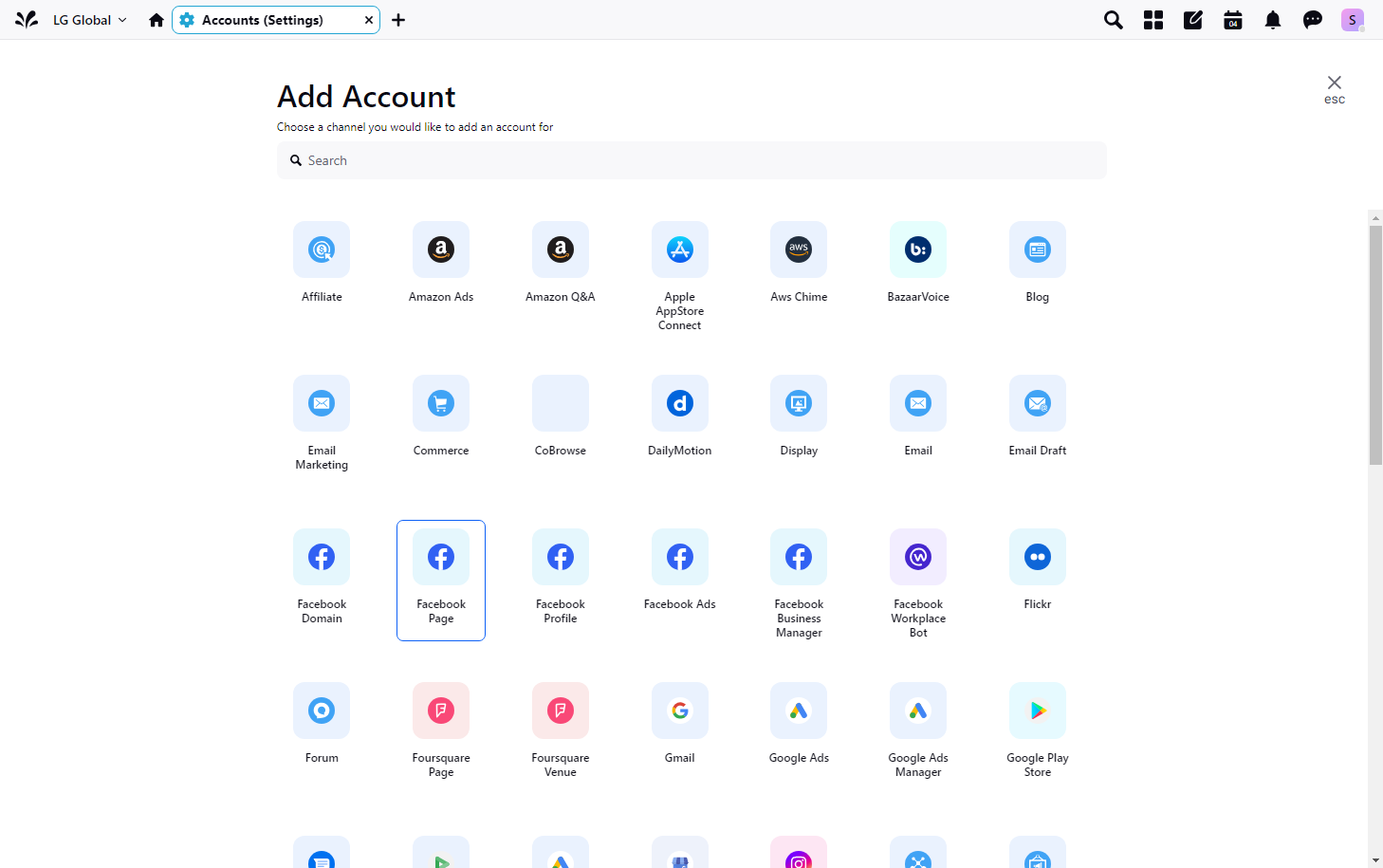This screenshot has height=868, width=1383.
Task: Click the channel Search input field
Action: (x=691, y=160)
